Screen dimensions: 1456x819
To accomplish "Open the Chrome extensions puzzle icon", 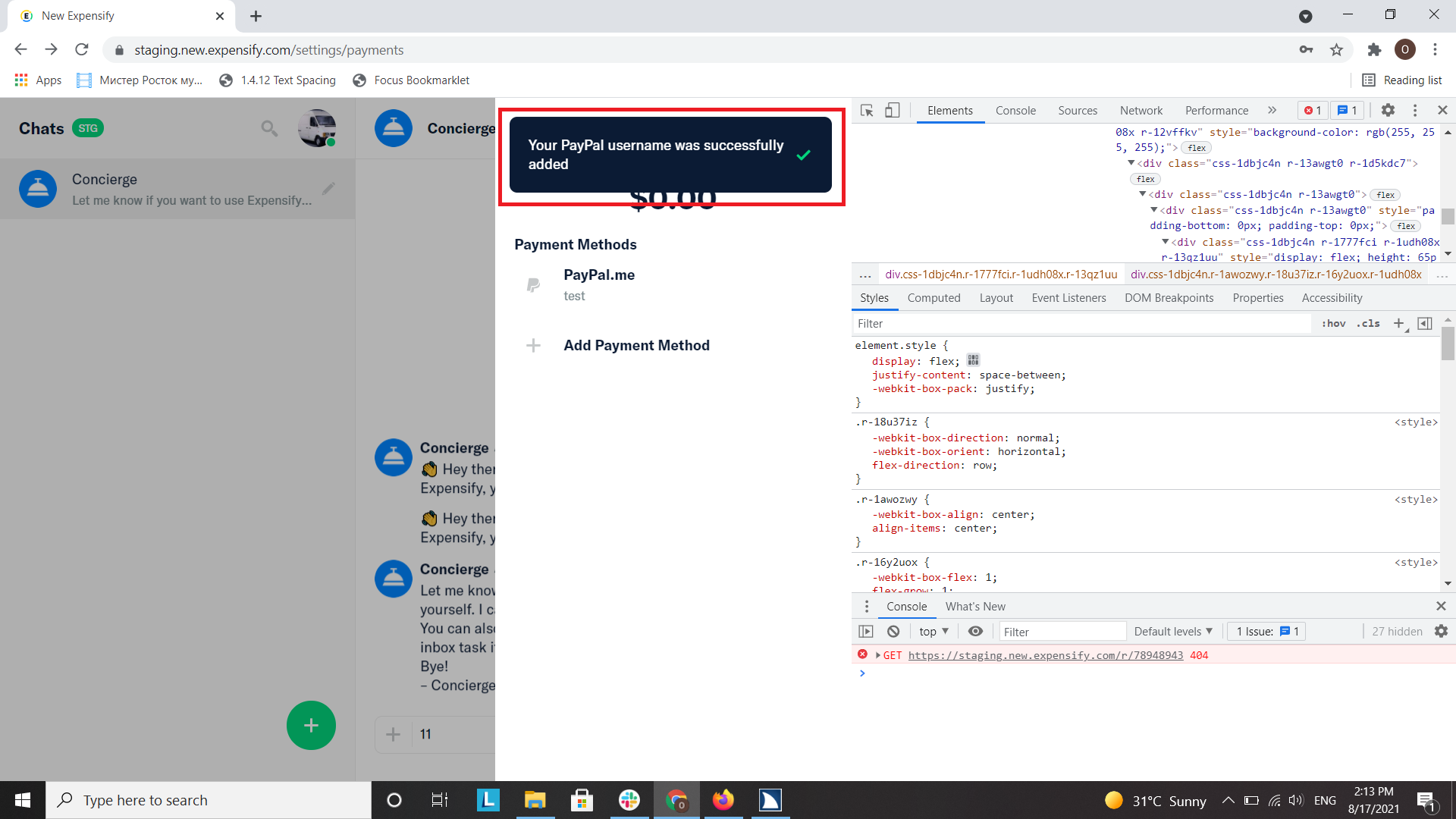I will [x=1374, y=50].
